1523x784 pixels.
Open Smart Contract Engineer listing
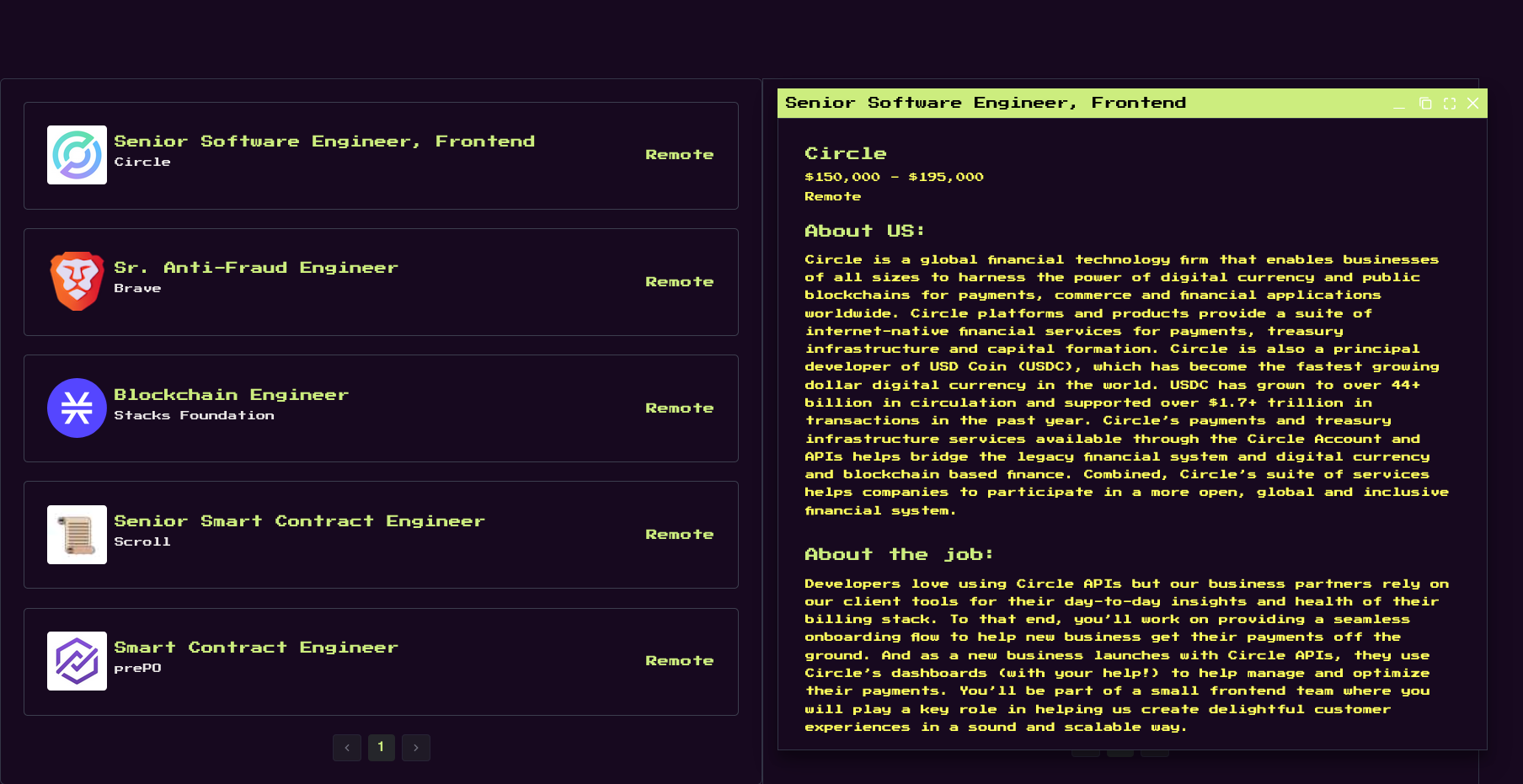pos(381,662)
